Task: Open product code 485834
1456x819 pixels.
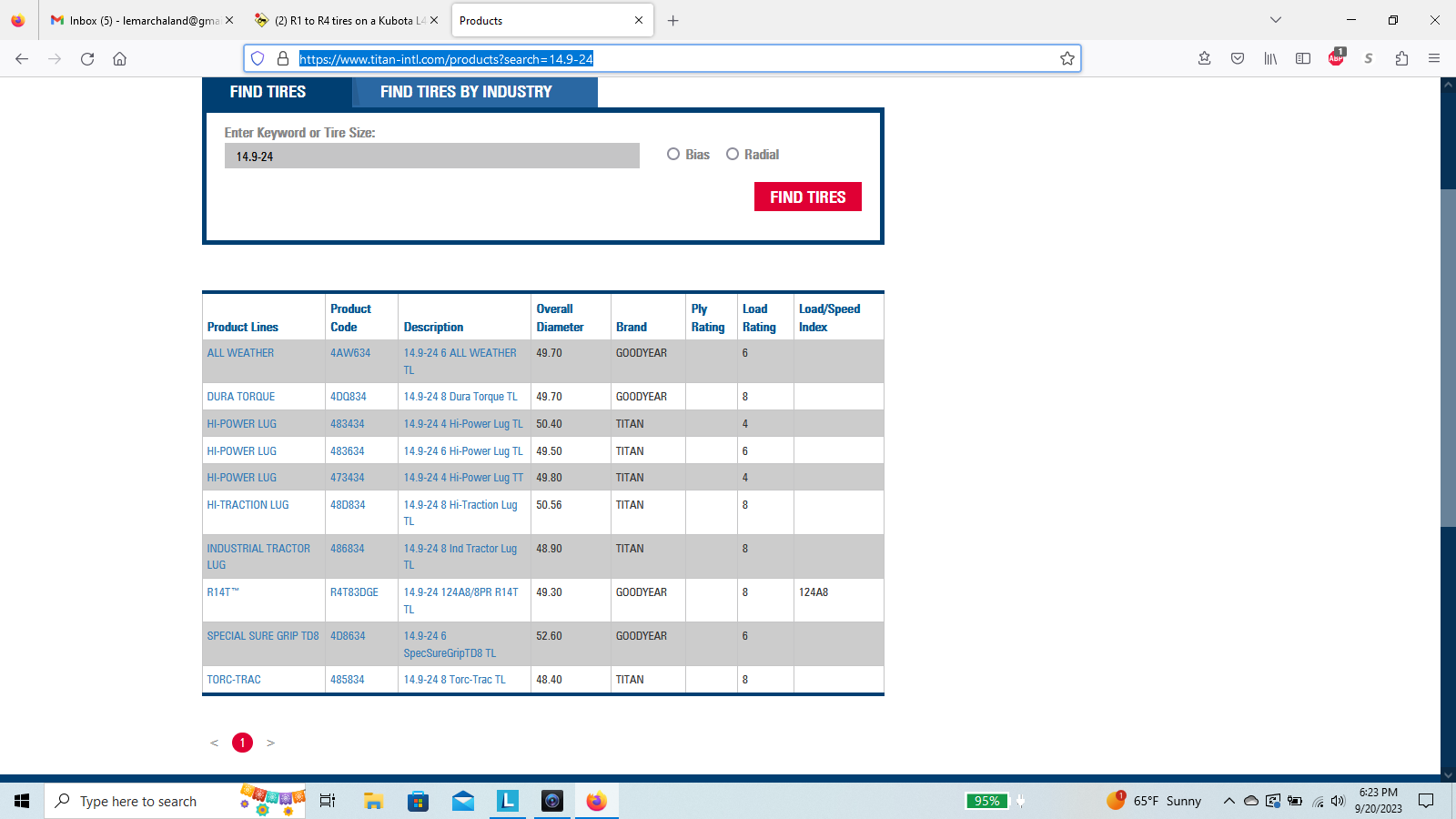Action: point(348,680)
